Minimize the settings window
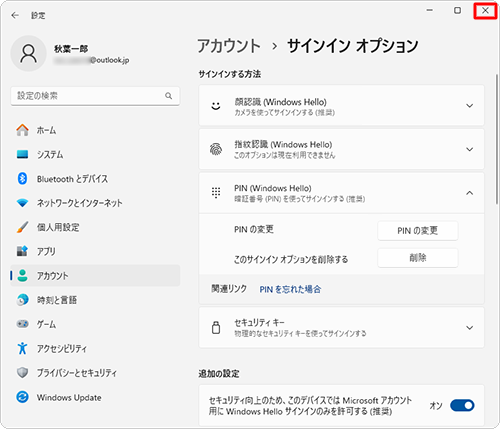 (430, 10)
